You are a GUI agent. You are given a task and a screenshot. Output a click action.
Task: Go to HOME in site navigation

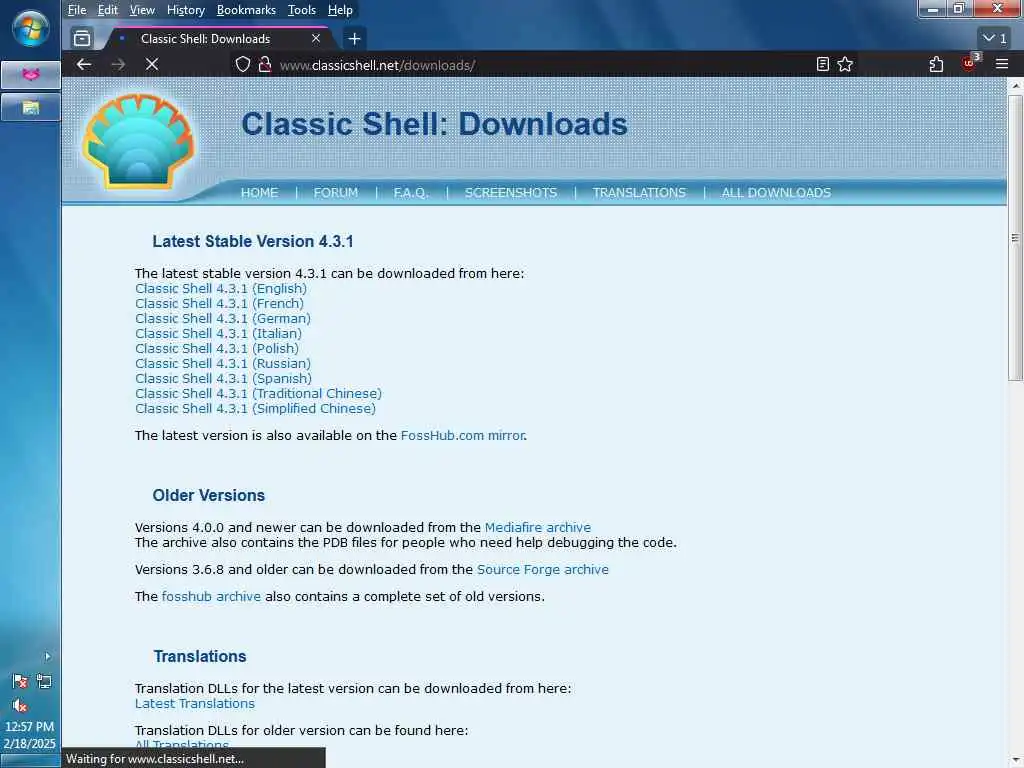pyautogui.click(x=259, y=193)
